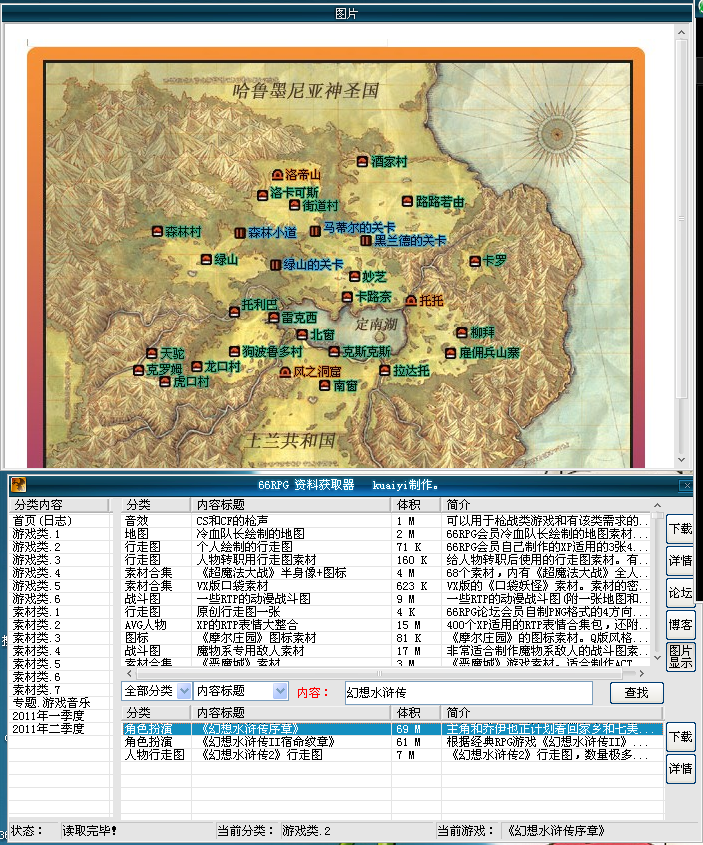Click the 黑兰德的关卡 gate icon
Screen dimensions: 703x845
(366, 240)
